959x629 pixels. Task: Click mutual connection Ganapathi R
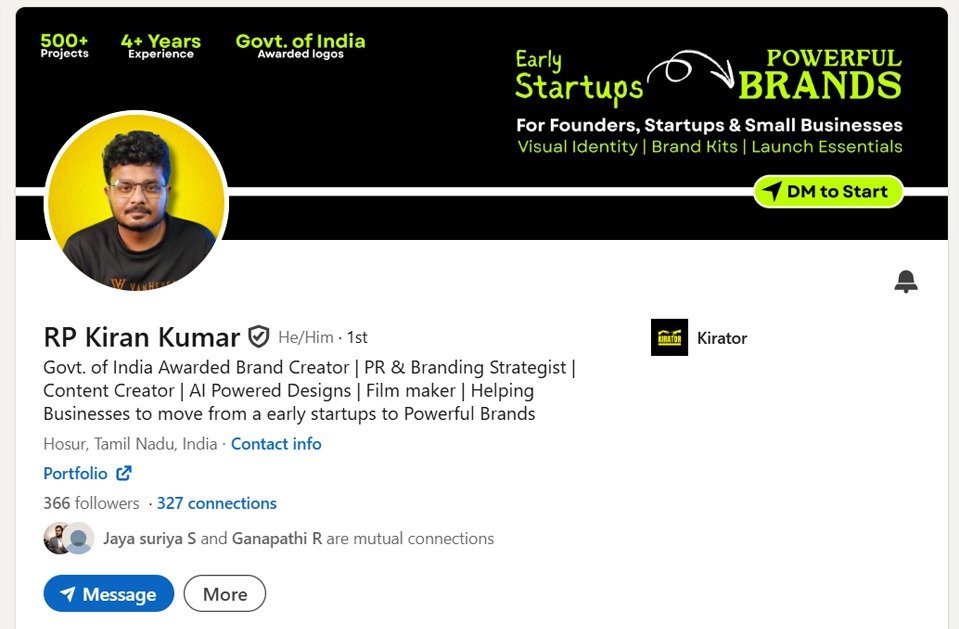[277, 538]
